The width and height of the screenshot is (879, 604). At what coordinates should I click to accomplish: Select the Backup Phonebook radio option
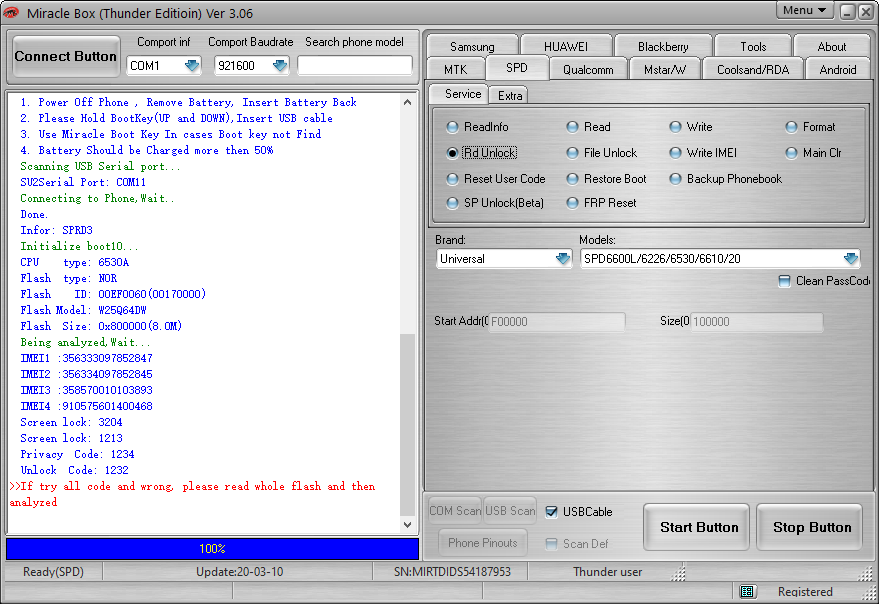(725, 179)
